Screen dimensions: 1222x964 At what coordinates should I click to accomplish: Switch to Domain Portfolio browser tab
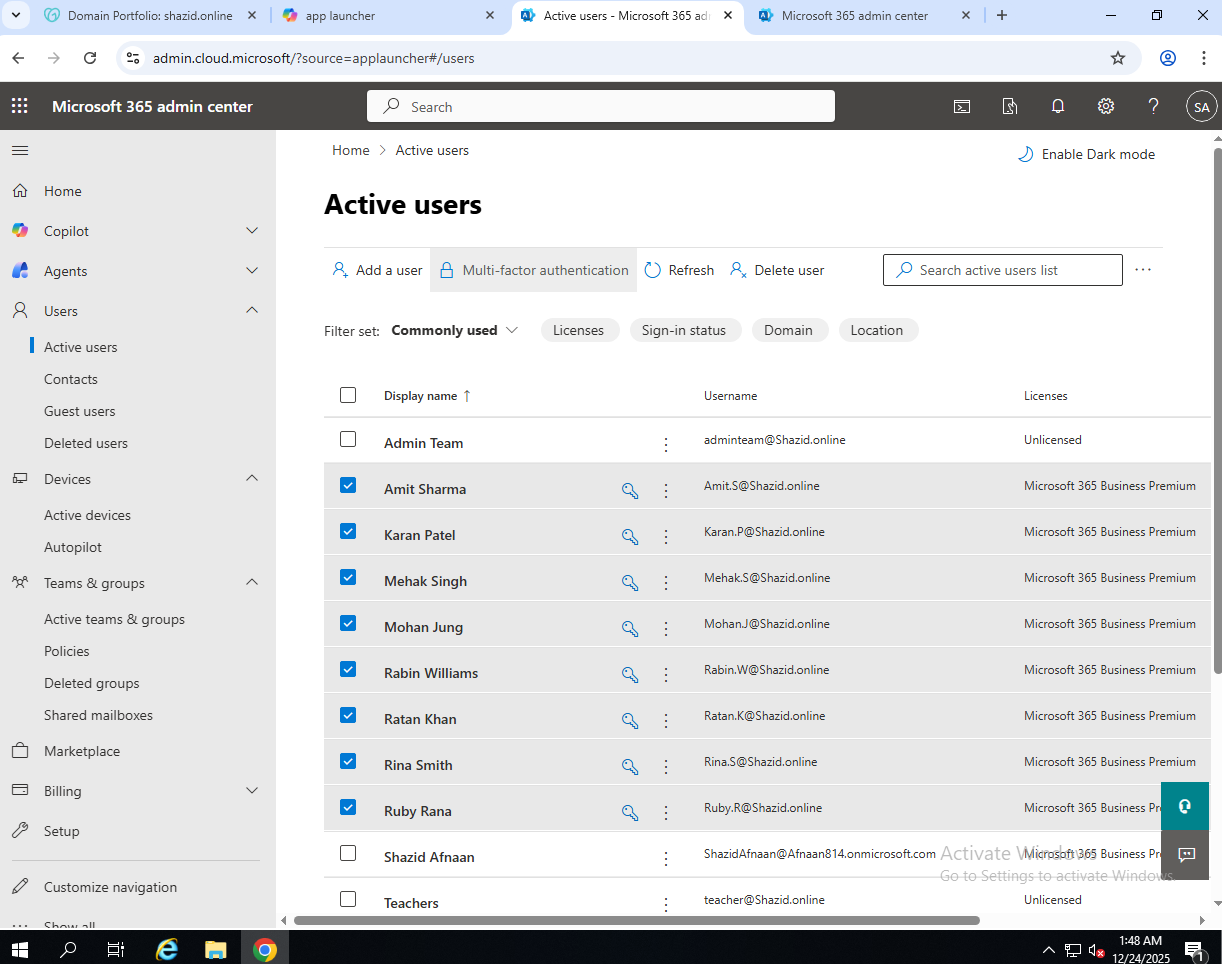(150, 15)
